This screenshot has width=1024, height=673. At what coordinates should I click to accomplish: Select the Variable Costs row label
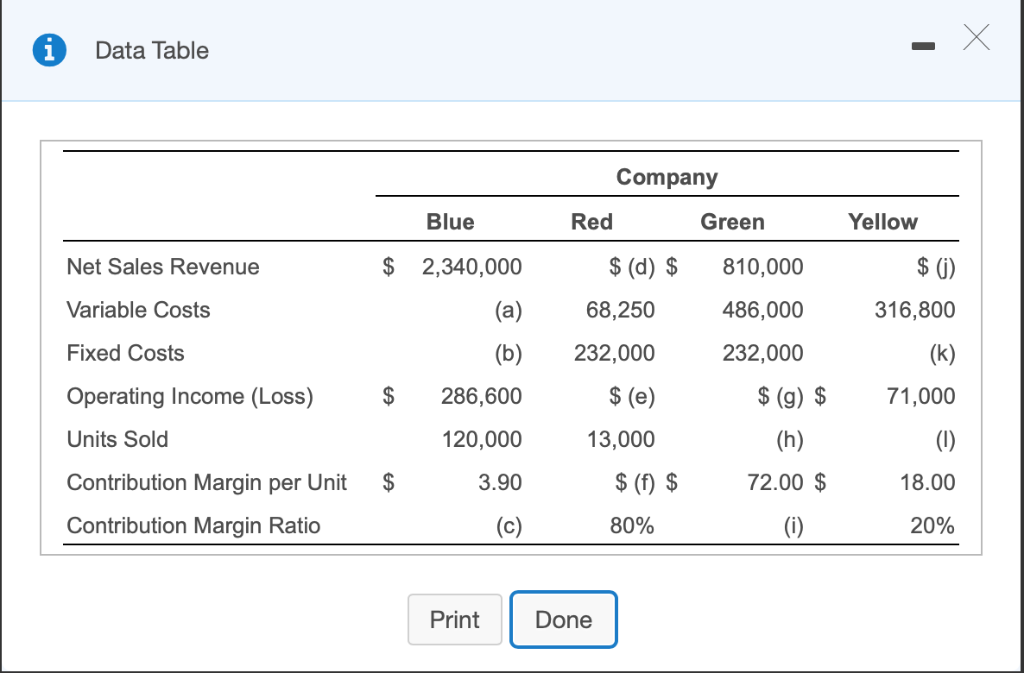pyautogui.click(x=138, y=309)
